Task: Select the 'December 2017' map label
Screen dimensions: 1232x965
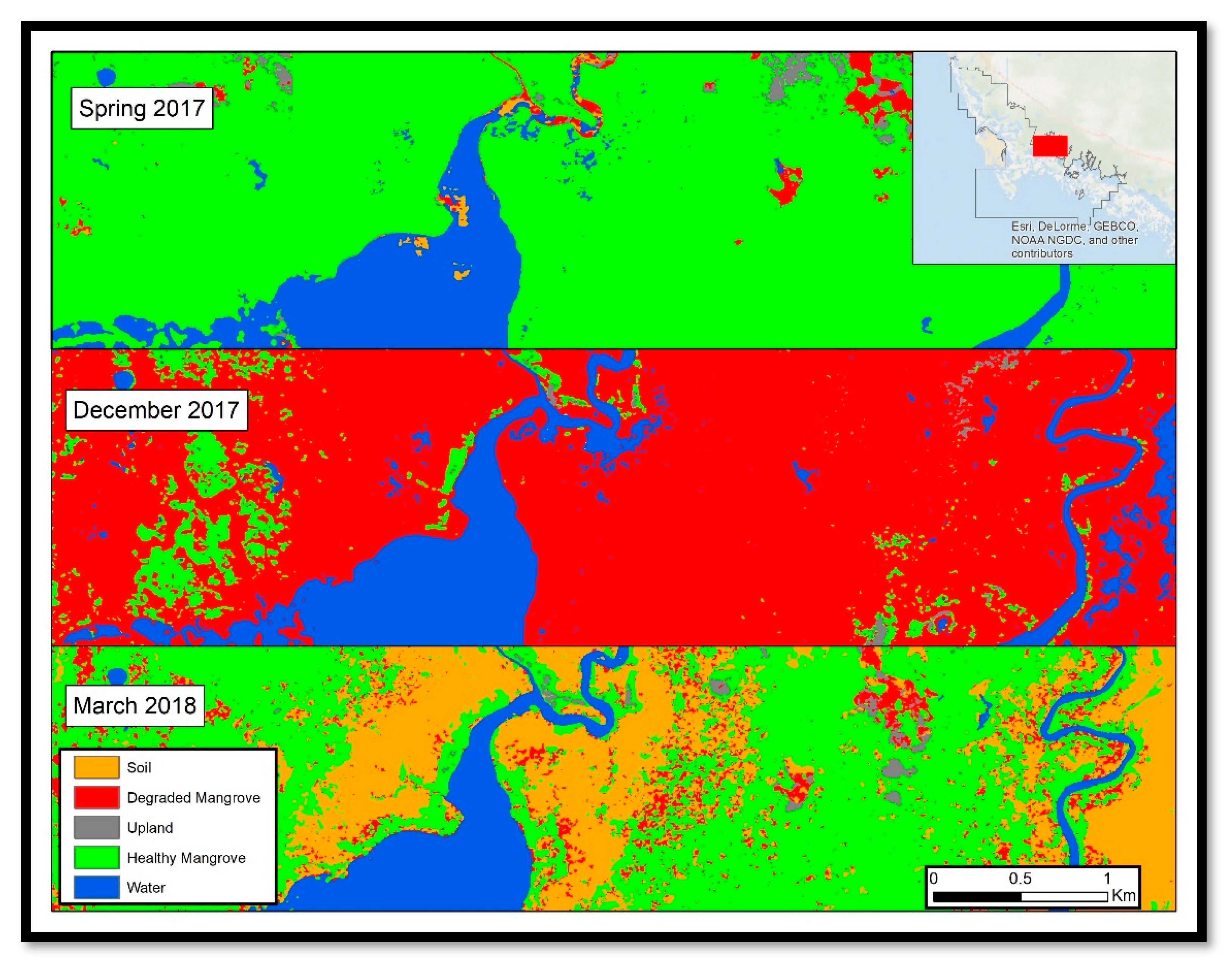Action: pos(156,410)
